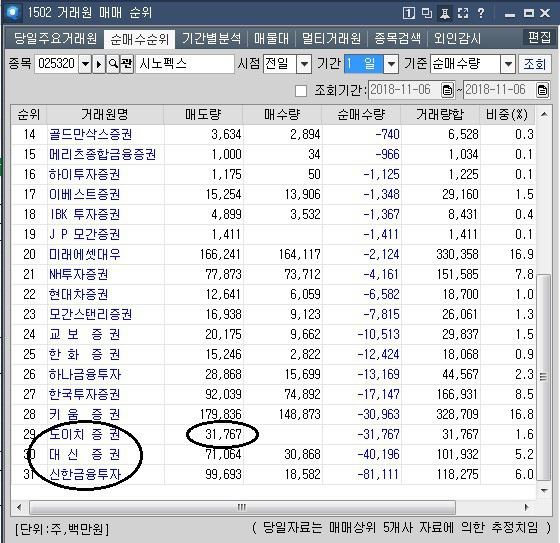
Task: Switch to the 멀티거래원 tab
Action: point(331,38)
